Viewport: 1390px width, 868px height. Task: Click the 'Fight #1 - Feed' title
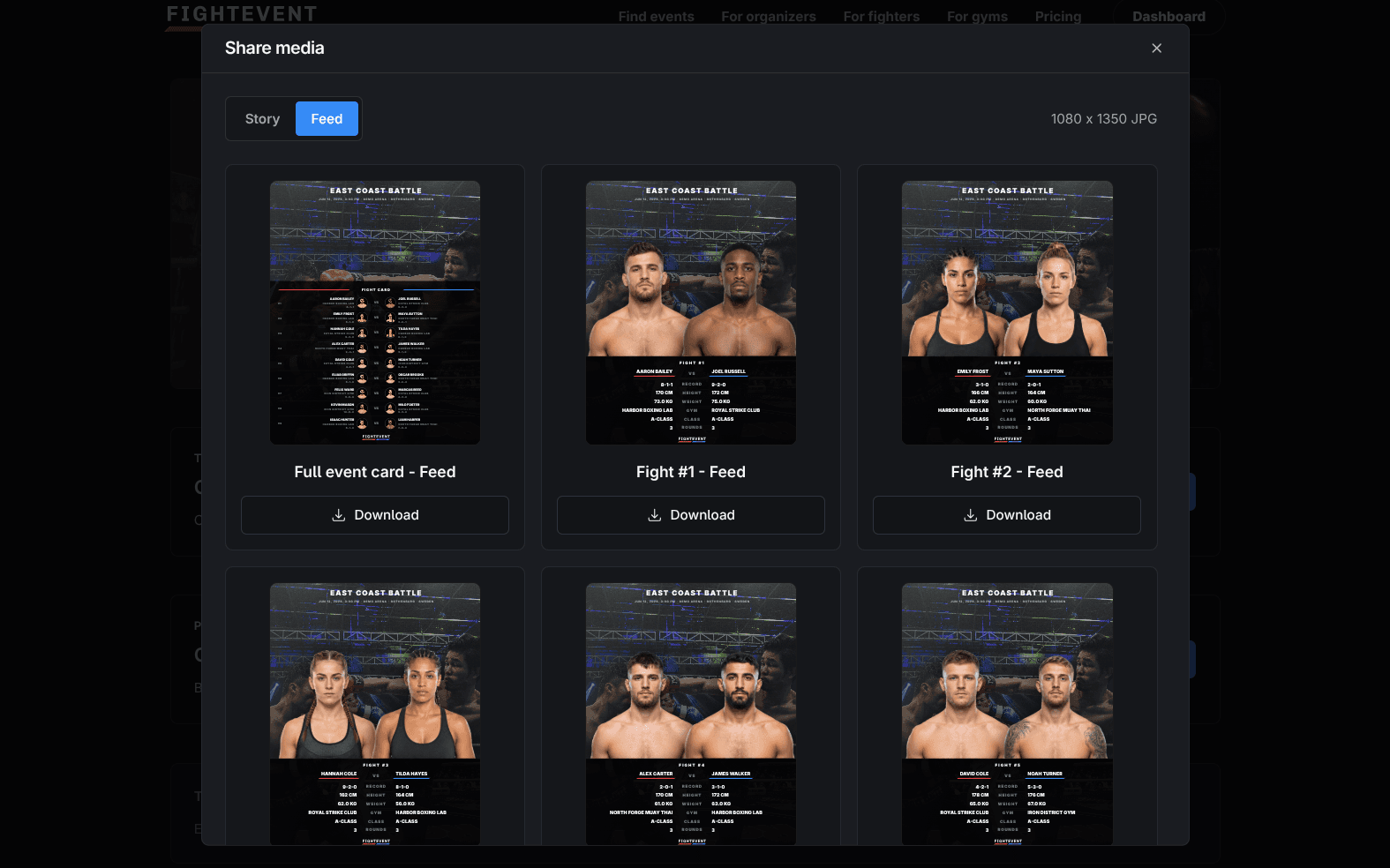pyautogui.click(x=691, y=472)
